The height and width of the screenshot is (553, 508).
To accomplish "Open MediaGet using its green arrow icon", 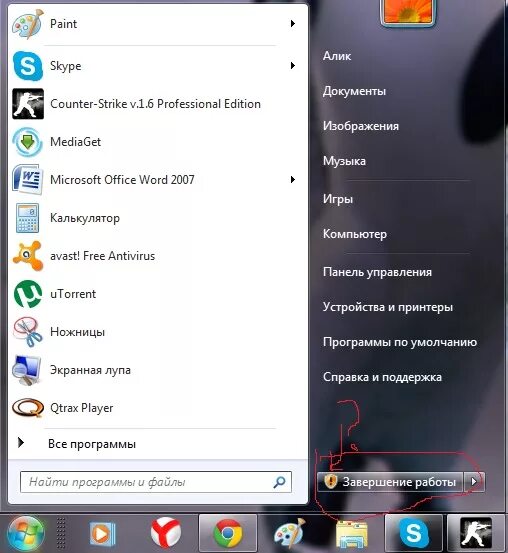I will (28, 142).
